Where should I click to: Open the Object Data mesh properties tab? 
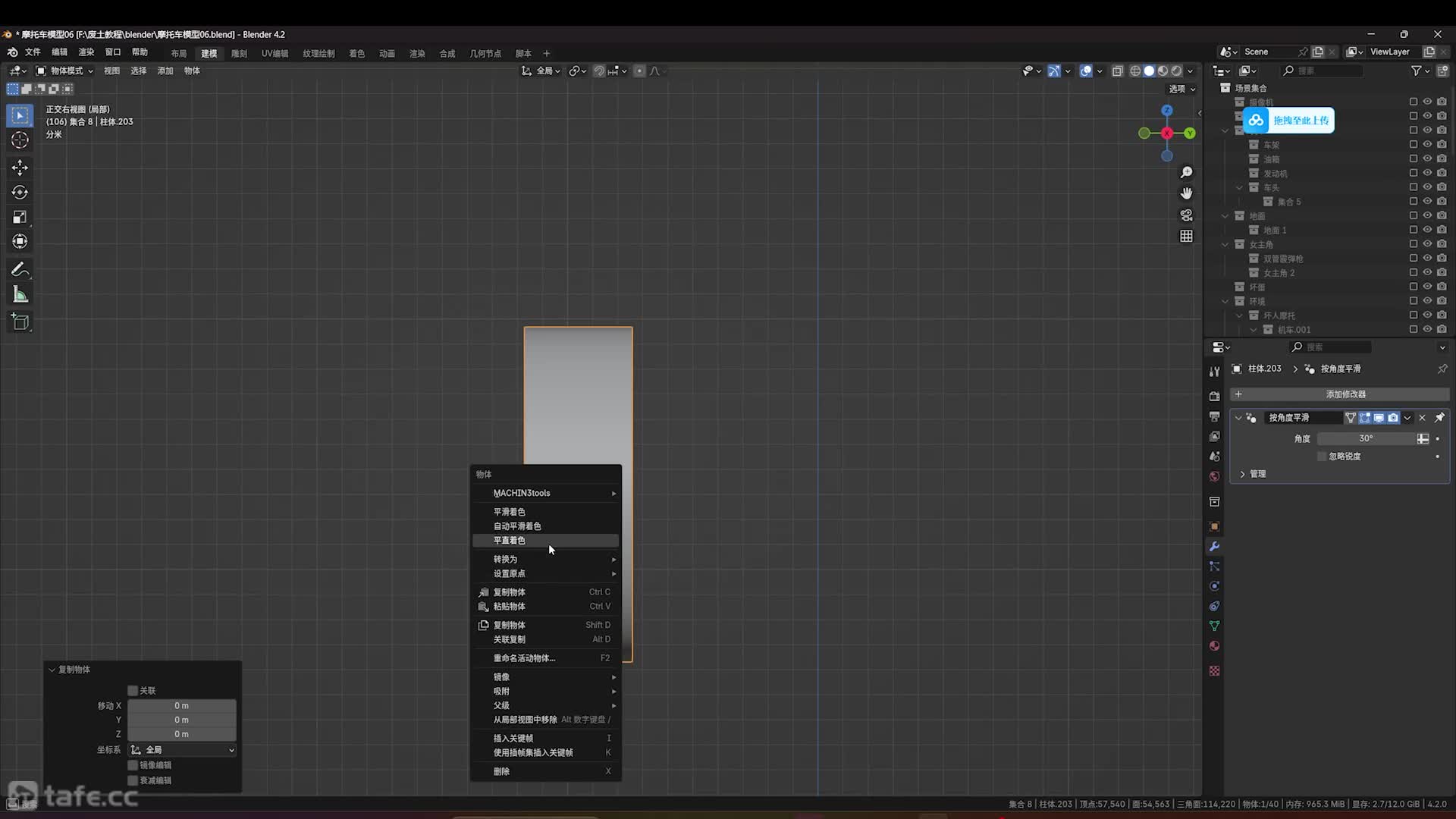(1214, 626)
